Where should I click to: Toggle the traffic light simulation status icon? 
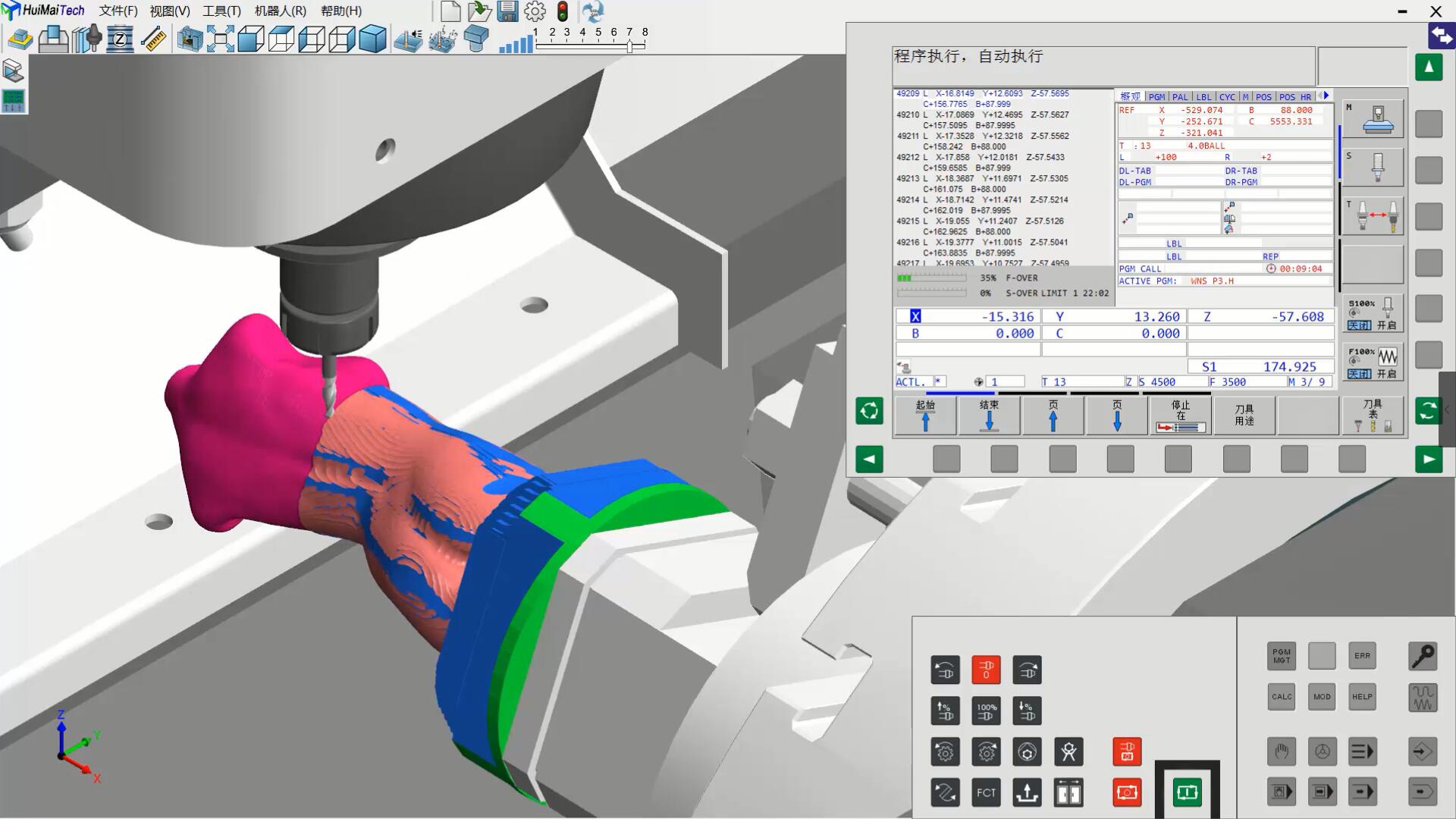coord(563,11)
